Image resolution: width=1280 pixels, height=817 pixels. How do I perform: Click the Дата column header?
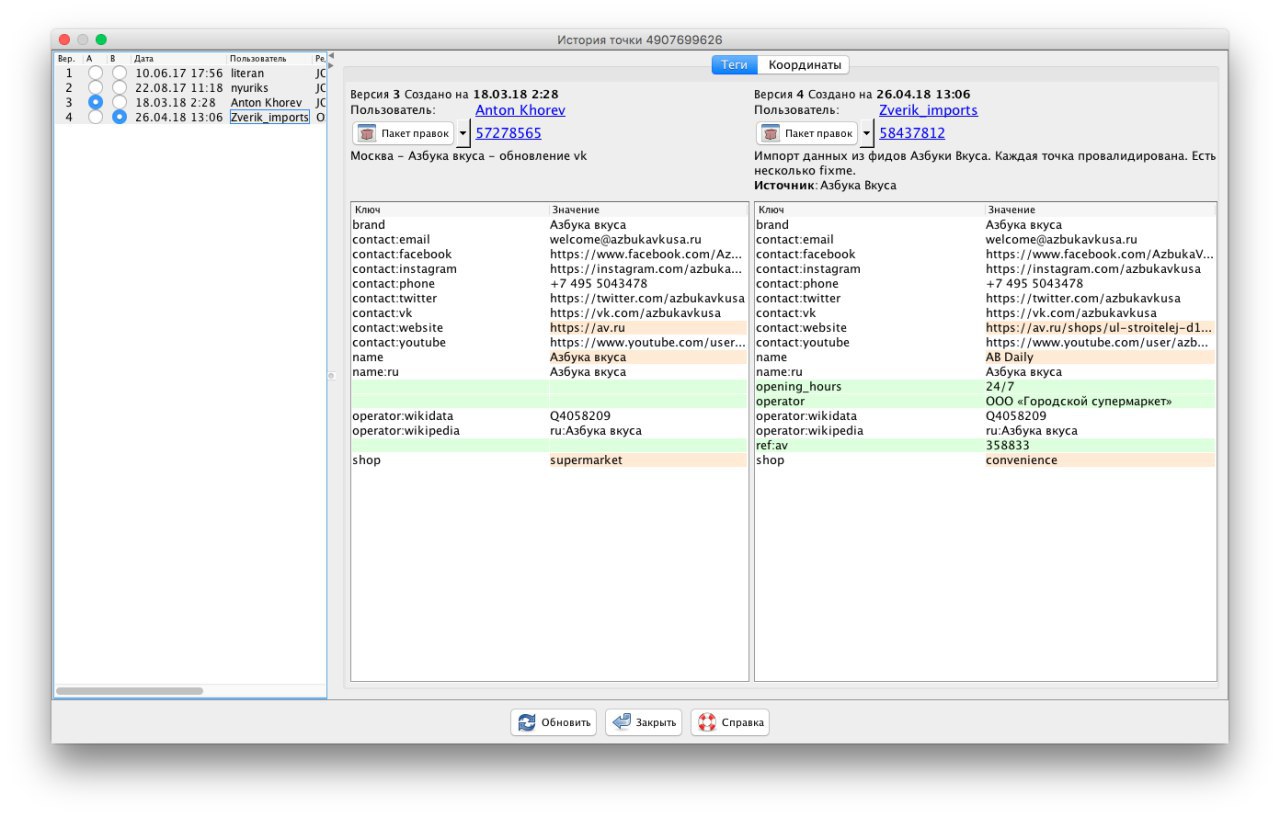pos(180,59)
